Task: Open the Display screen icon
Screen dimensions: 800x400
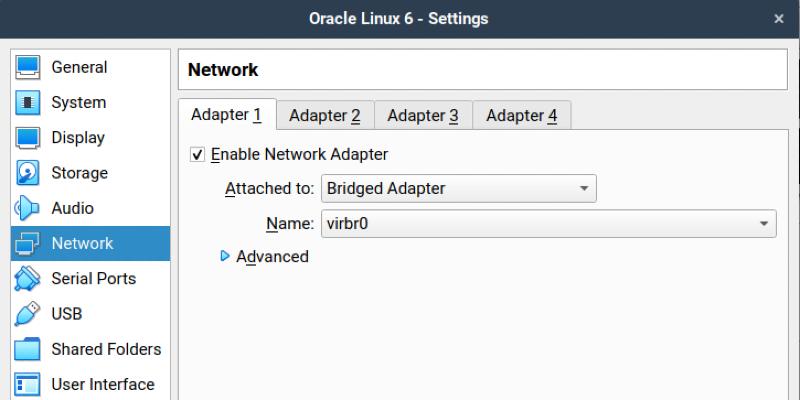Action: point(28,138)
